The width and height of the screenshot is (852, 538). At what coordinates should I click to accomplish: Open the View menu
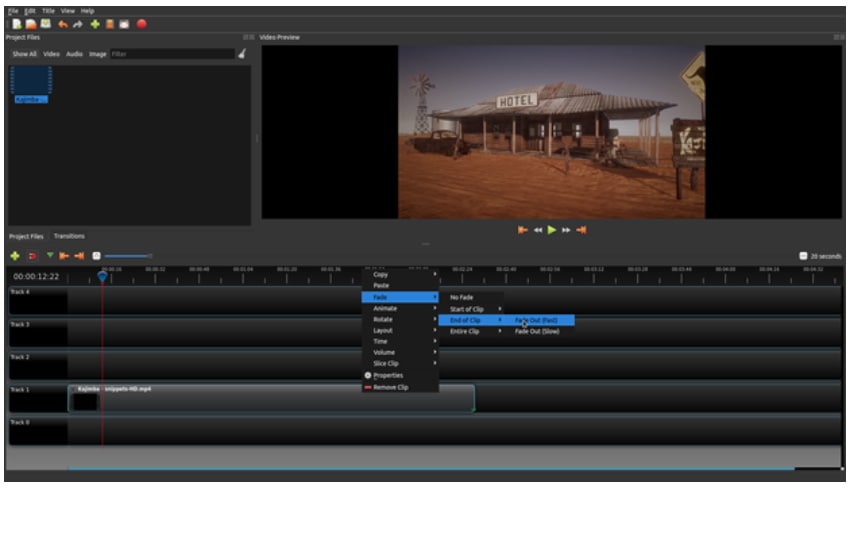[x=68, y=11]
